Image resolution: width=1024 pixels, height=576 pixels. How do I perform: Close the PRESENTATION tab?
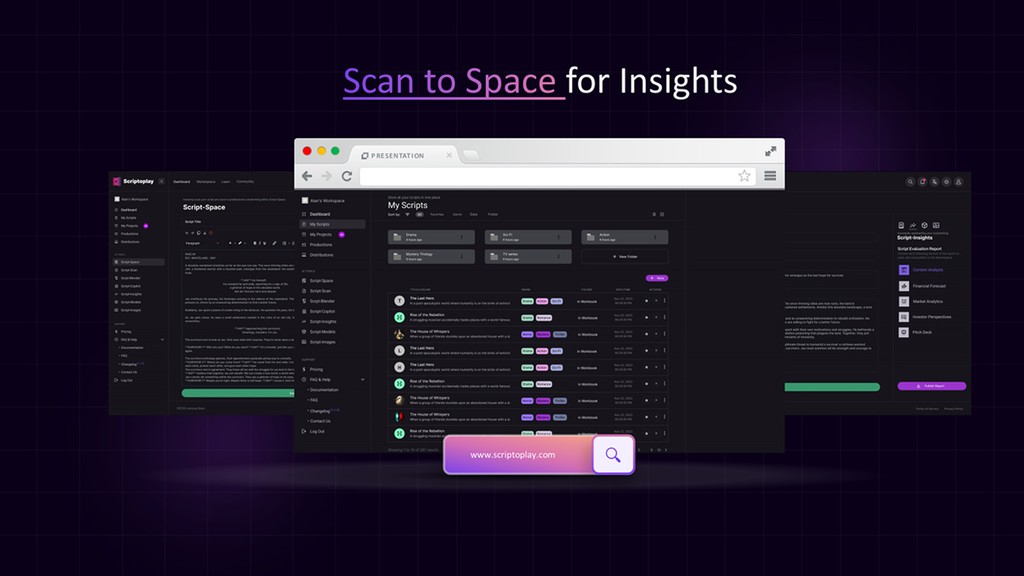(449, 155)
